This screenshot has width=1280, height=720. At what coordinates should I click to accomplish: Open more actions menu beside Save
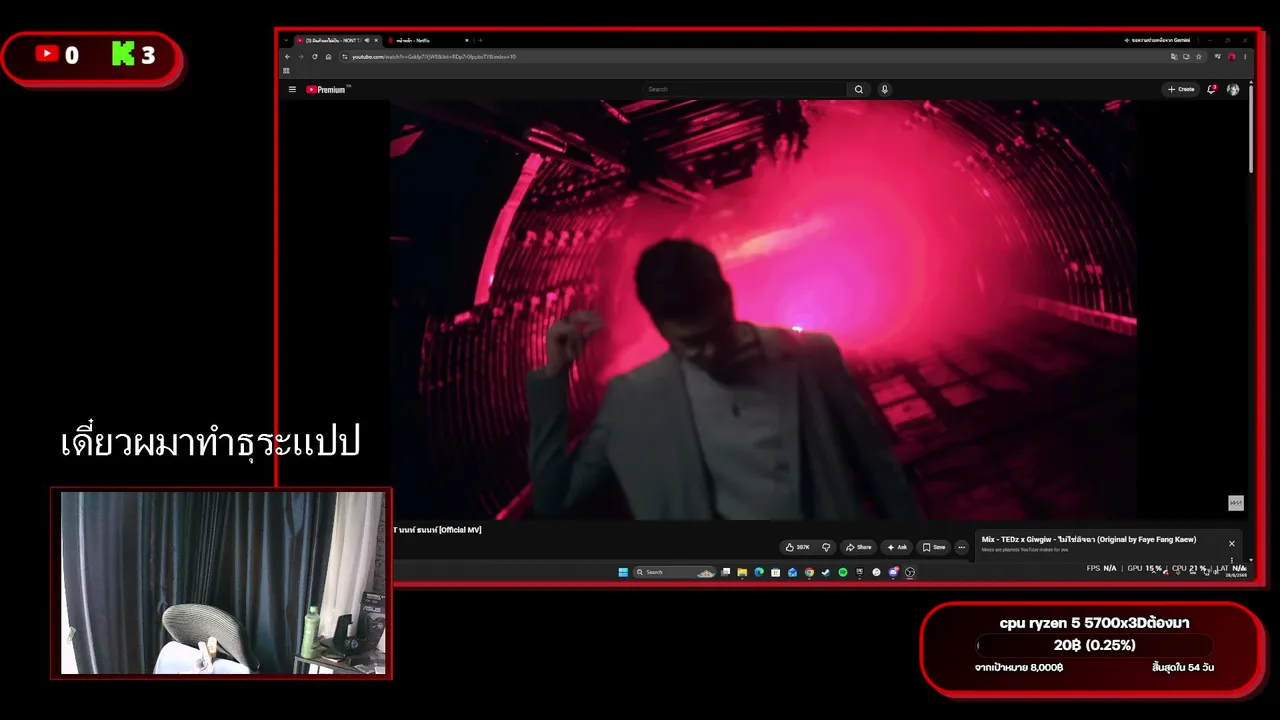[x=962, y=547]
